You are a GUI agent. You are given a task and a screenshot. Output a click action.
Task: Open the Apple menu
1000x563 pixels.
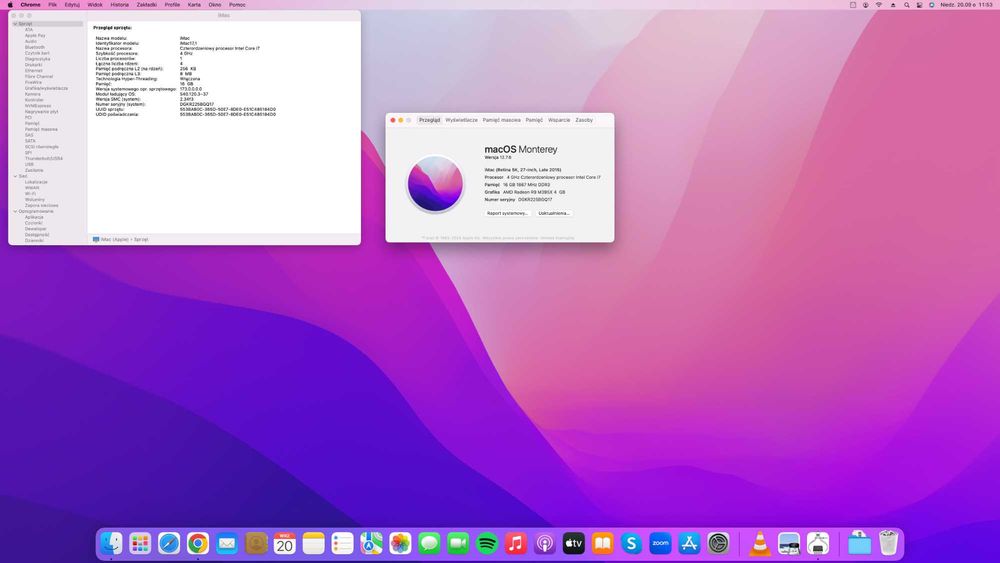click(x=10, y=4)
